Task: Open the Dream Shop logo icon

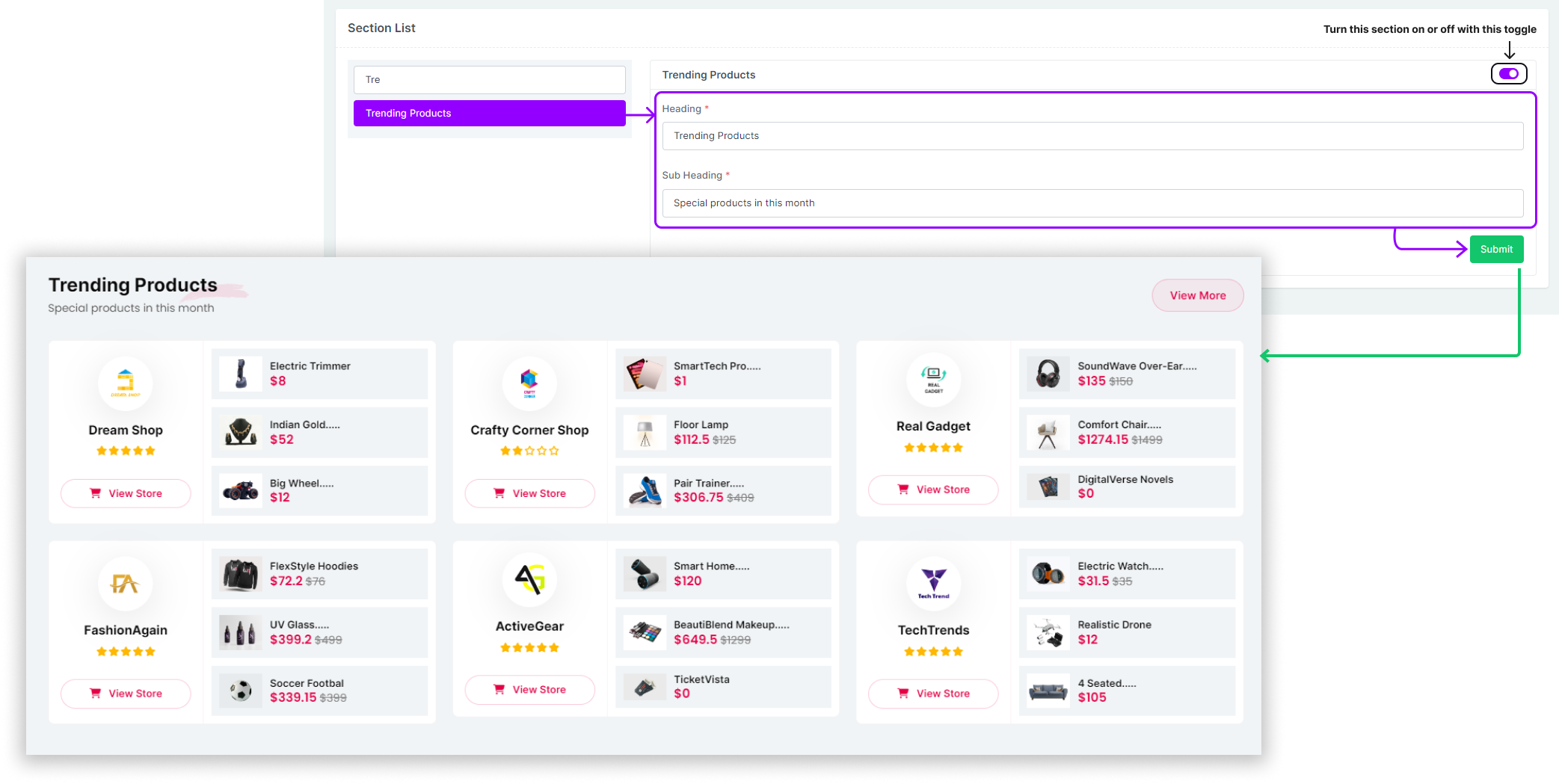Action: point(126,383)
